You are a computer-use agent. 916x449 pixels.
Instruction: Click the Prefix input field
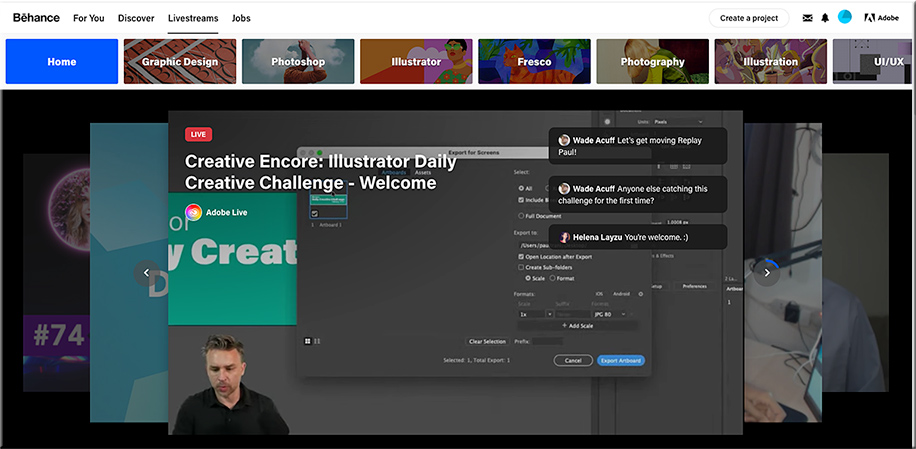tap(548, 341)
